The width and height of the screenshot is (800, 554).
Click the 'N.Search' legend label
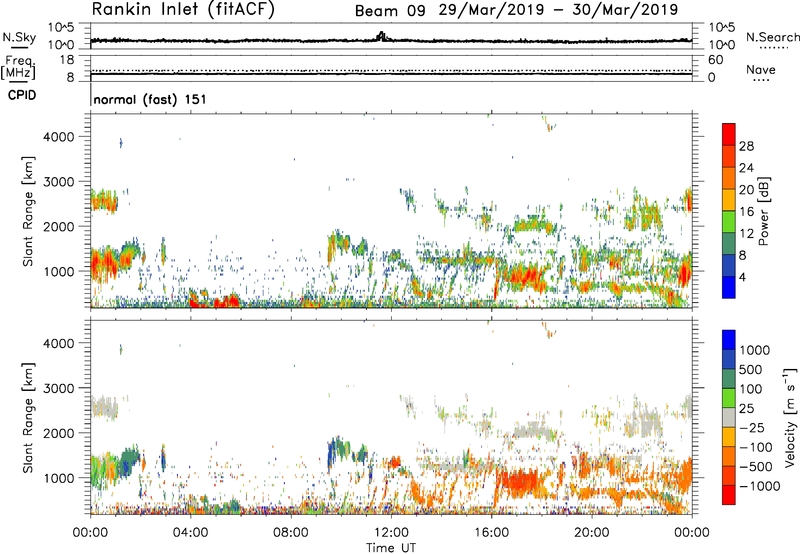click(772, 37)
